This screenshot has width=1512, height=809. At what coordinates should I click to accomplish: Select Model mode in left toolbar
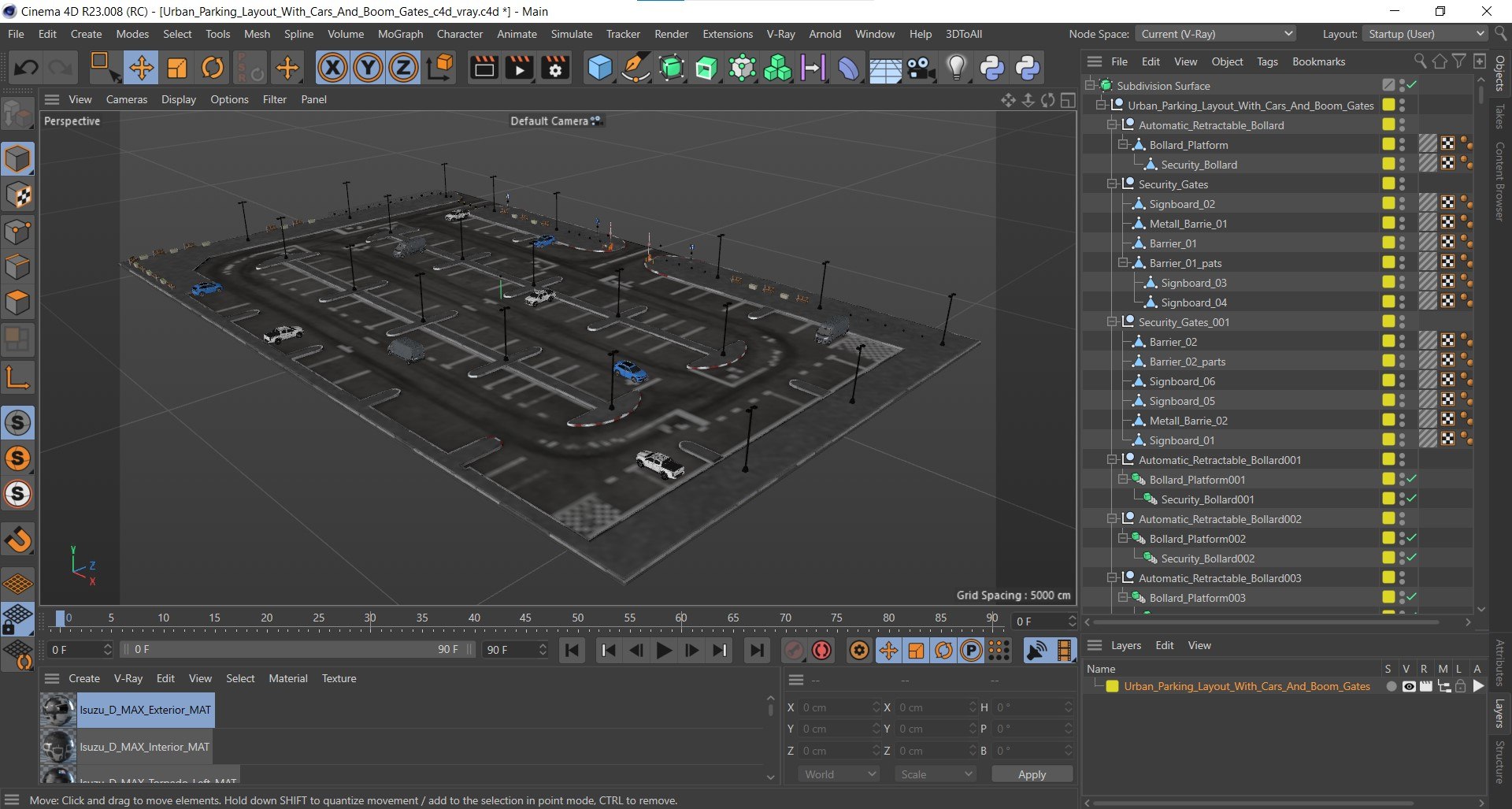tap(17, 159)
